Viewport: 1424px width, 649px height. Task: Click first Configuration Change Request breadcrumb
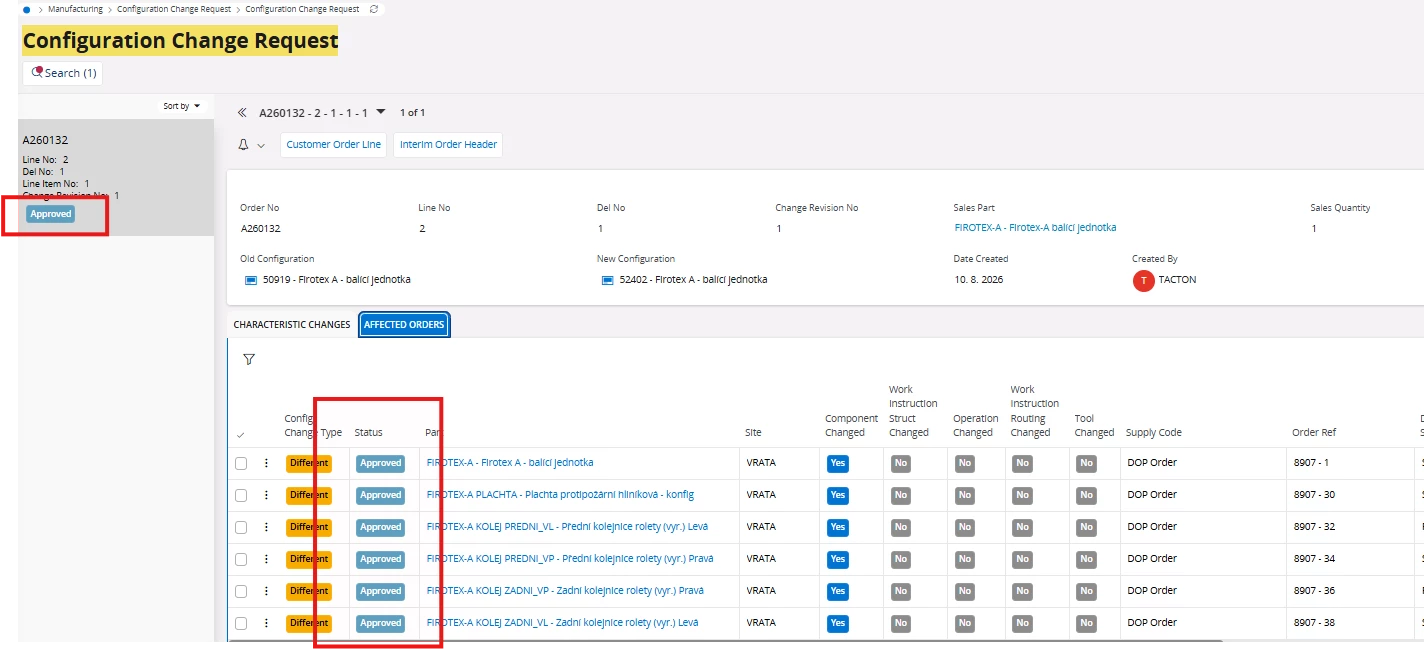(x=174, y=9)
